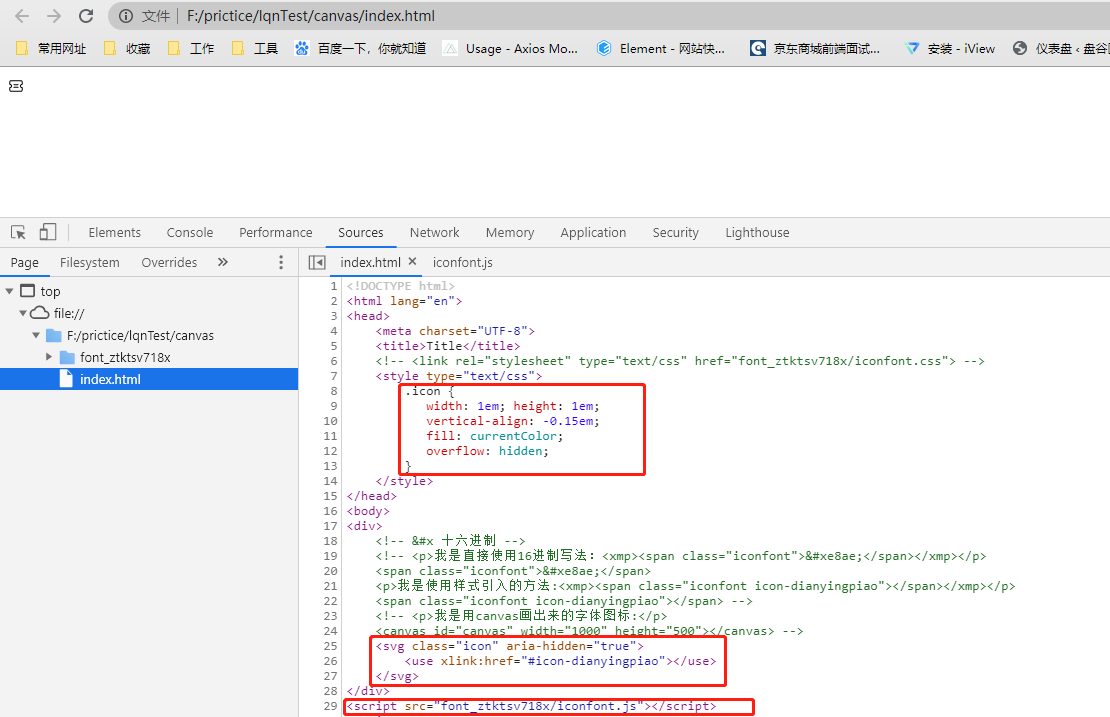
Task: Open the 收藏 bookmark folder
Action: 127,48
